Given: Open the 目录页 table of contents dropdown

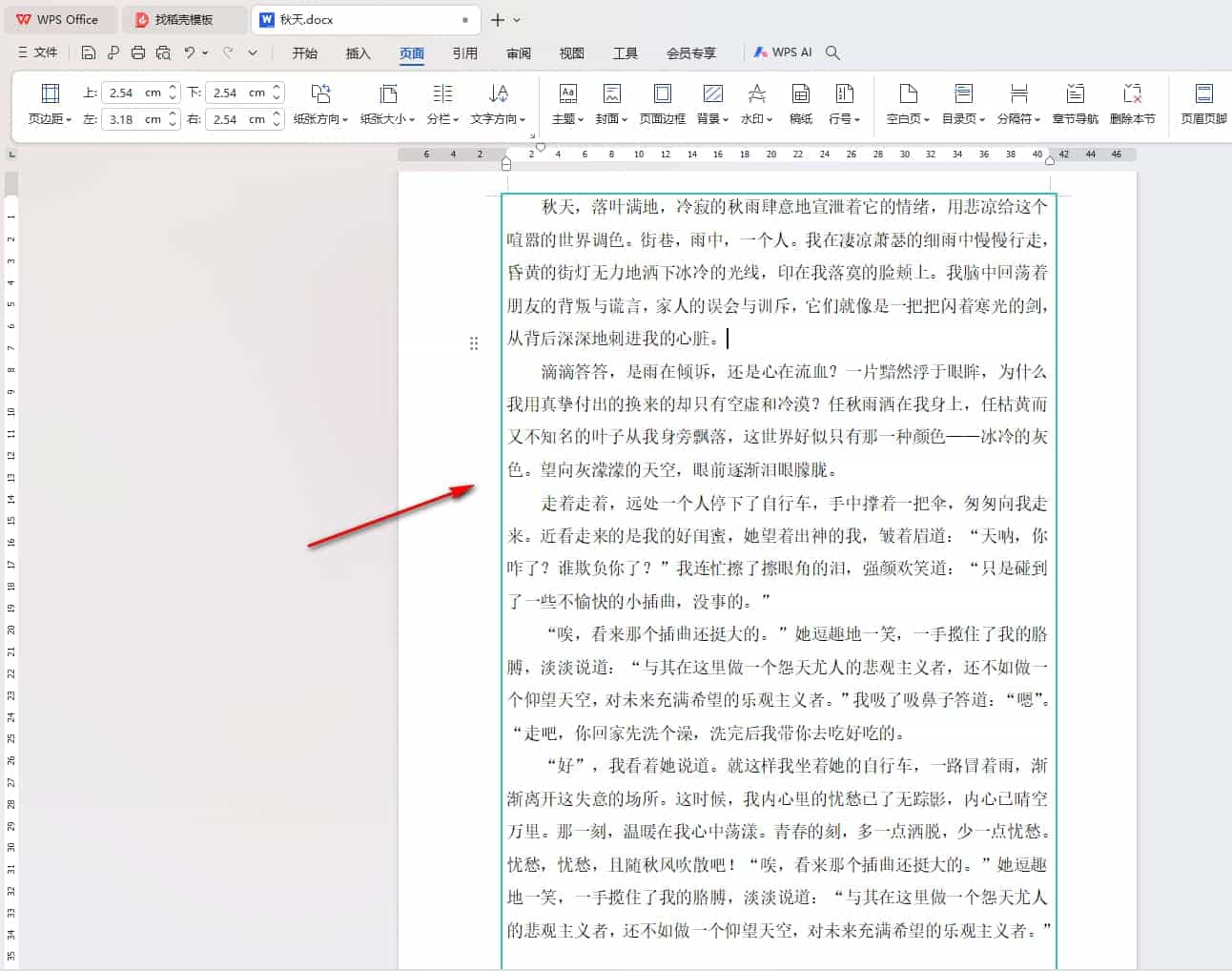Looking at the screenshot, I should (x=963, y=105).
